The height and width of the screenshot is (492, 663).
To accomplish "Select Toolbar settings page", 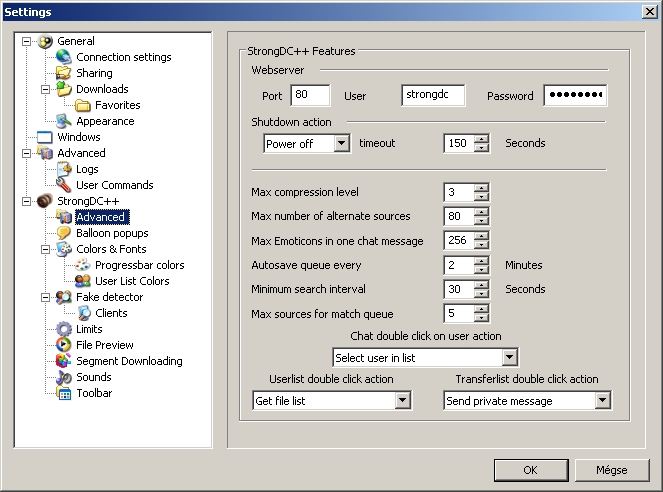I will [x=94, y=393].
